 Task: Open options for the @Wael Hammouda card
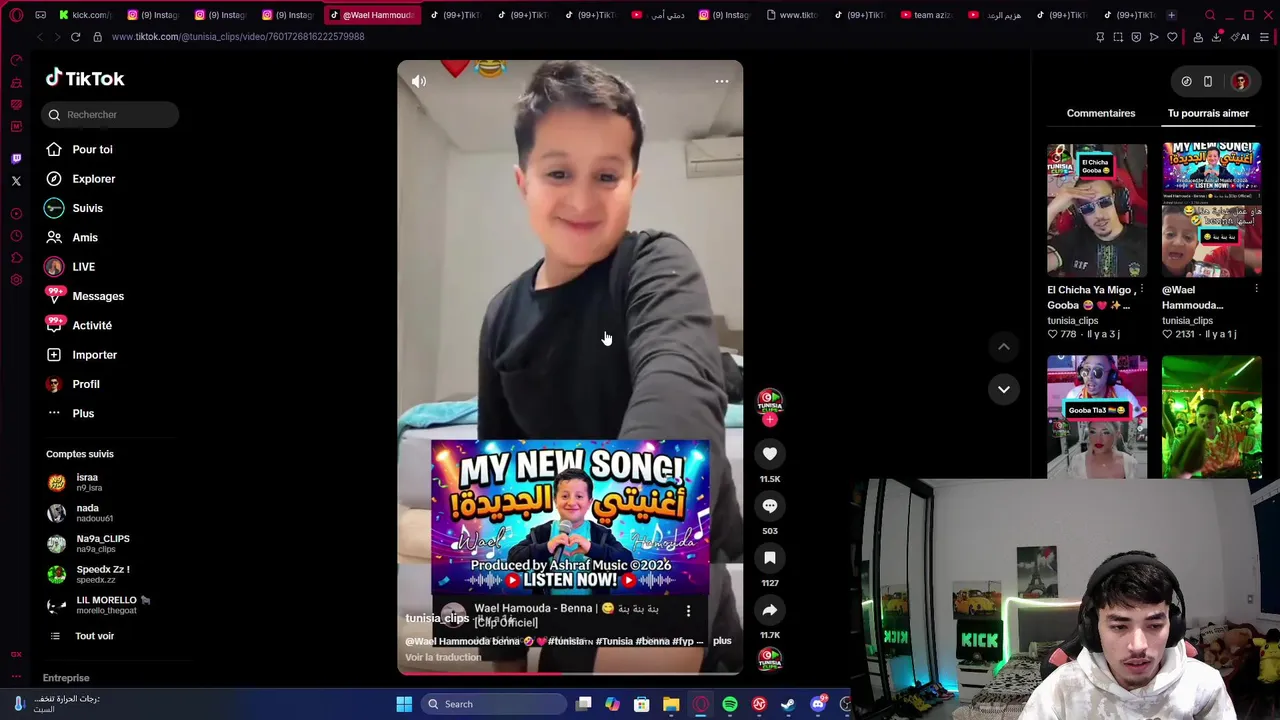pos(1256,290)
